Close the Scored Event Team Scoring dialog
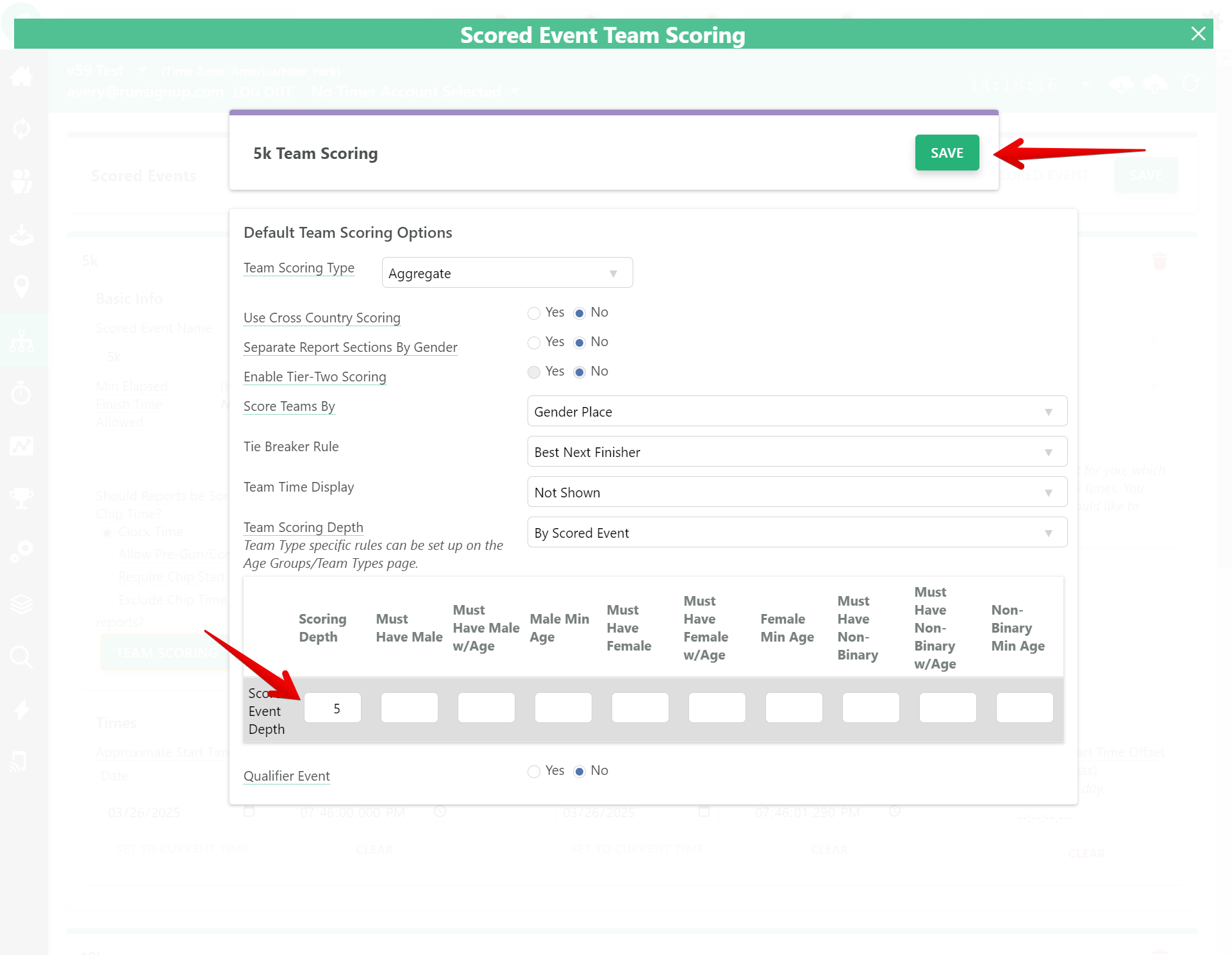 pos(1198,34)
